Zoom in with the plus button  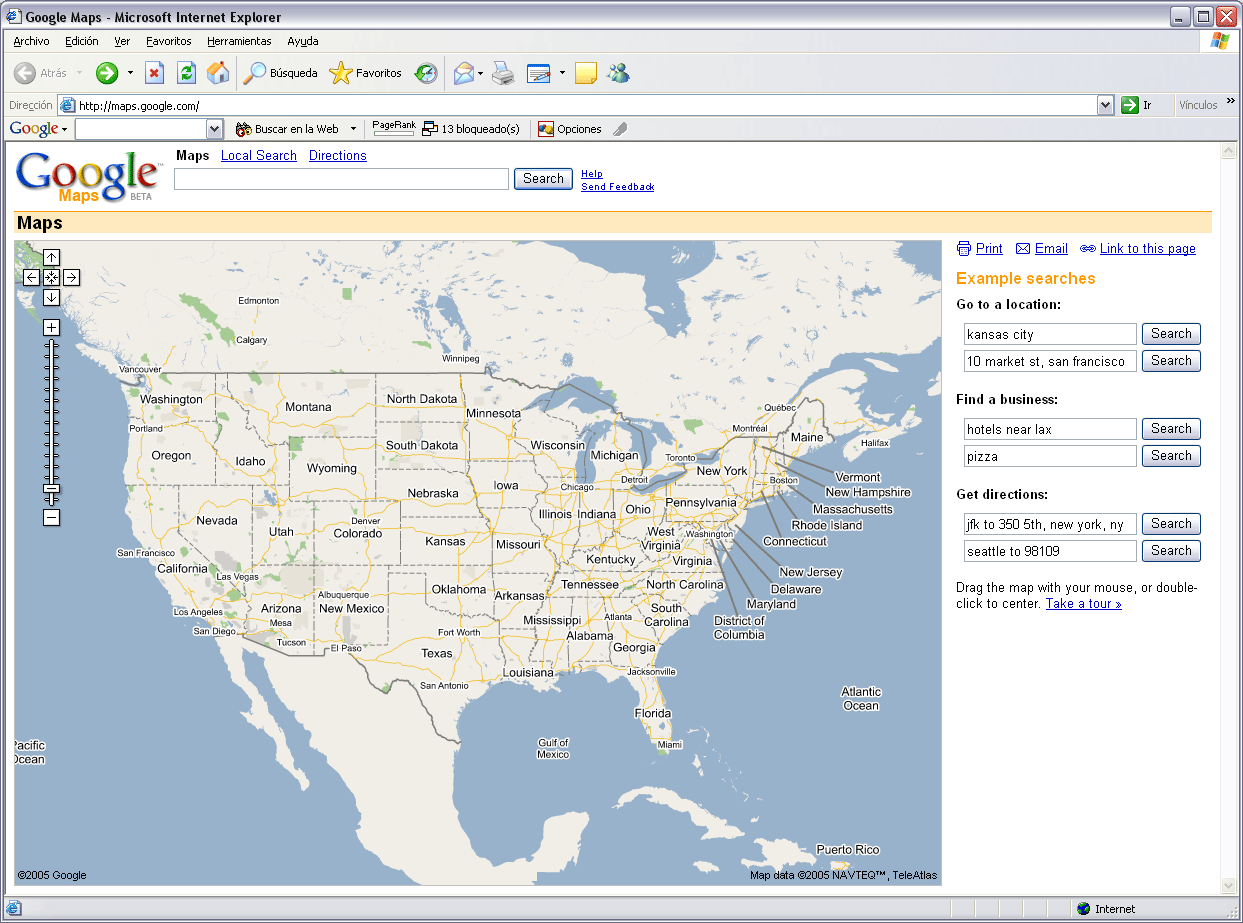(x=52, y=328)
